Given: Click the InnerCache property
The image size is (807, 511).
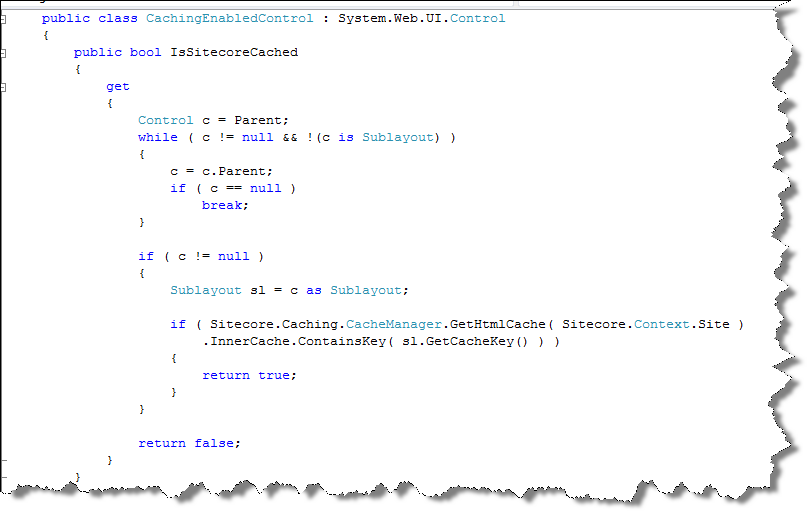Looking at the screenshot, I should point(251,341).
